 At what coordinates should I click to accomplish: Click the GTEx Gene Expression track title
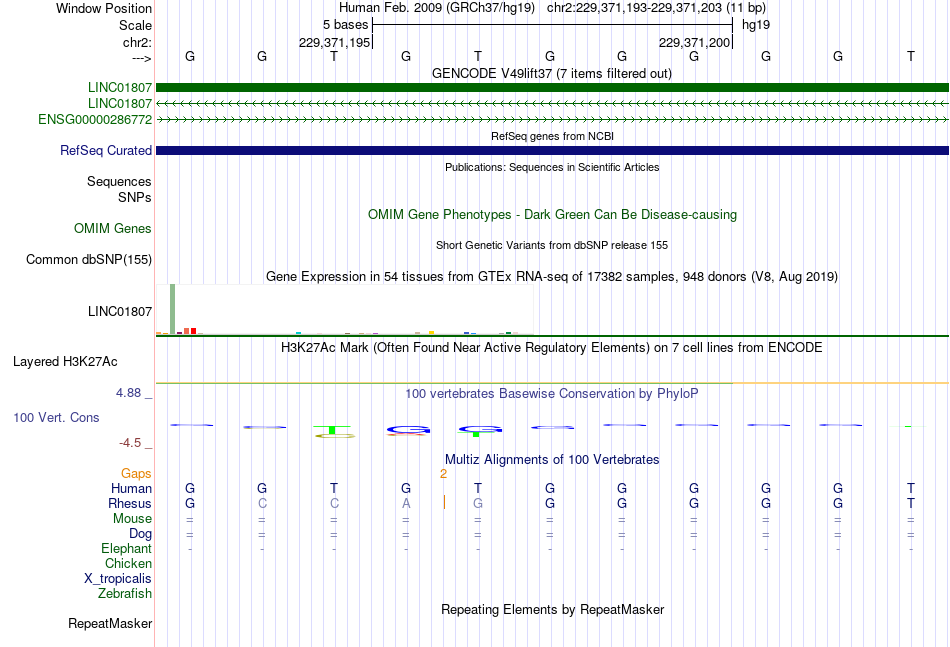[x=552, y=277]
